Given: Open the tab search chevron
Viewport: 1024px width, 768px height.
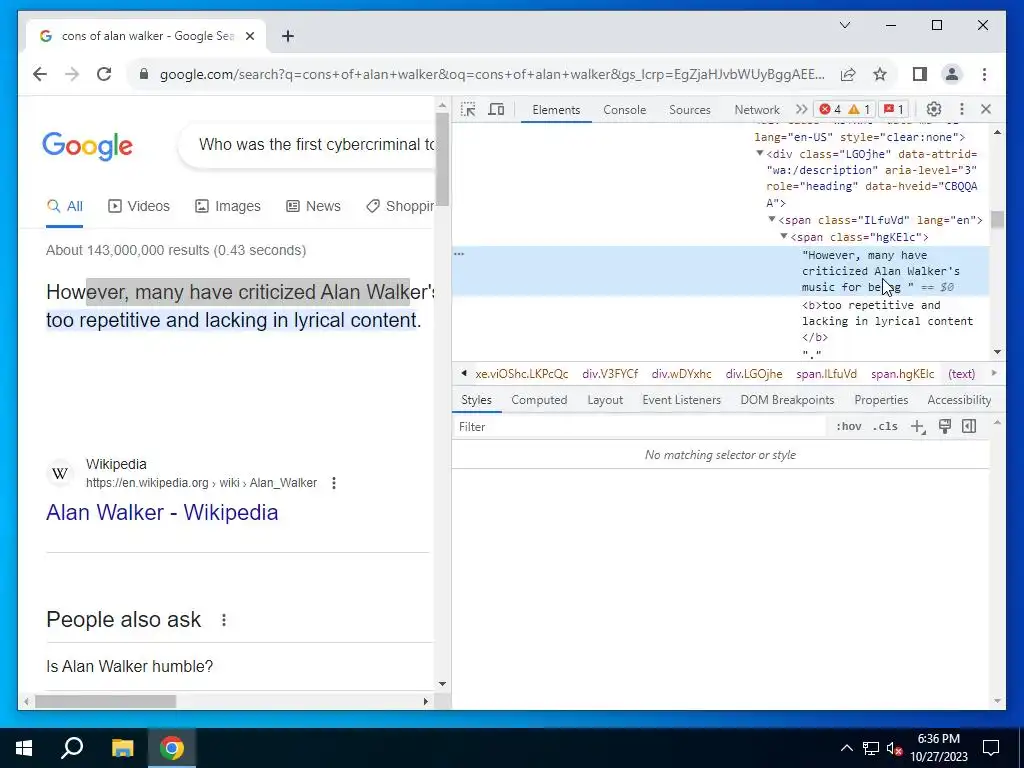Looking at the screenshot, I should tap(844, 25).
